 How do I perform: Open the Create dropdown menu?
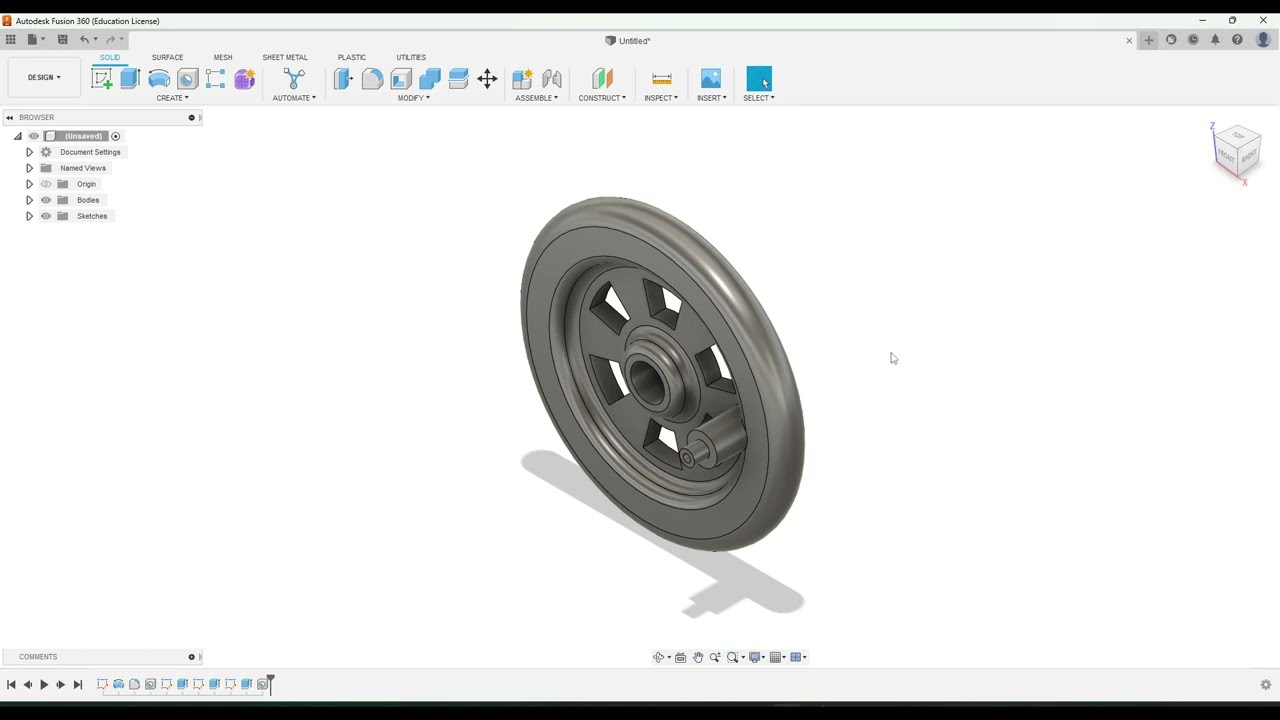point(172,98)
